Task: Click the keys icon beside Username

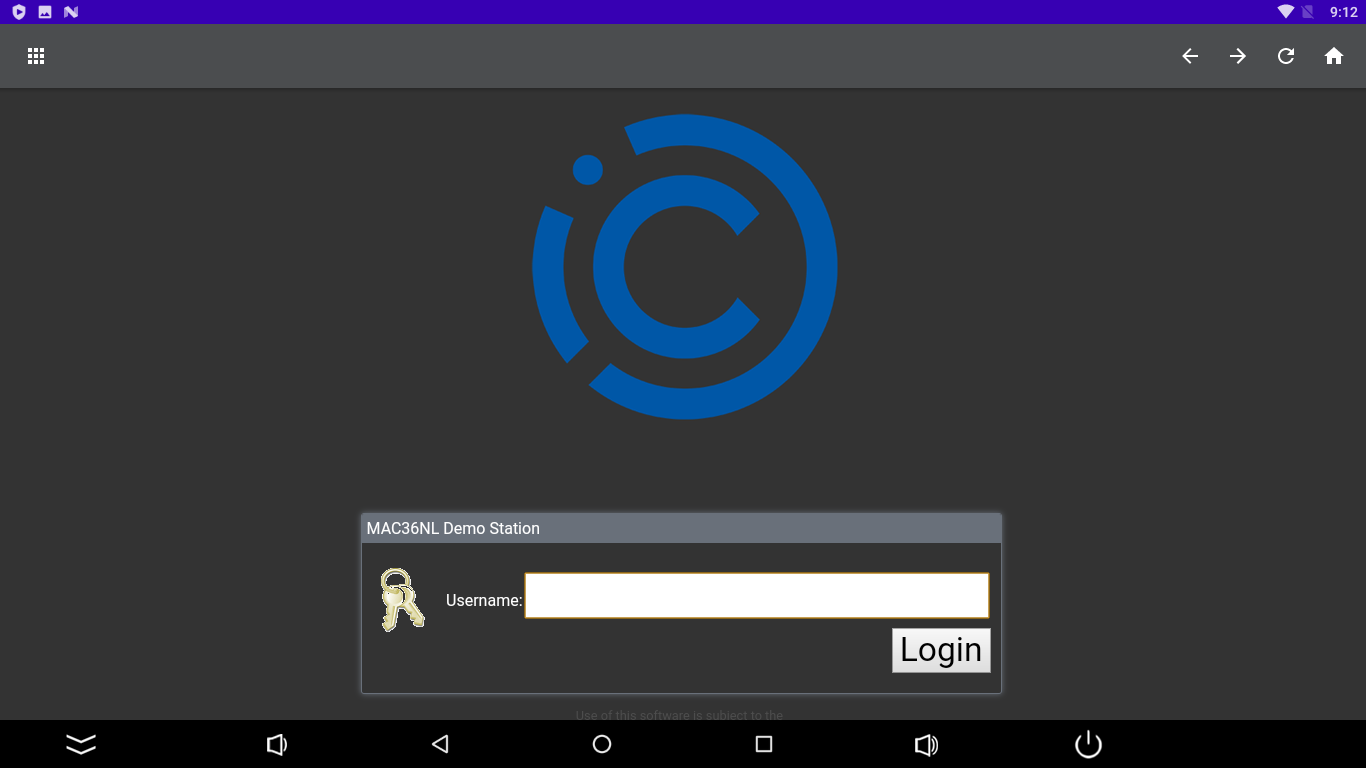Action: (402, 600)
